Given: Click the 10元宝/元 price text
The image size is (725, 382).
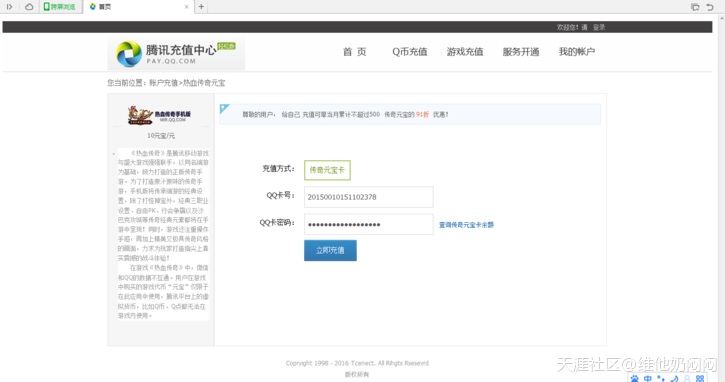Looking at the screenshot, I should (x=161, y=136).
